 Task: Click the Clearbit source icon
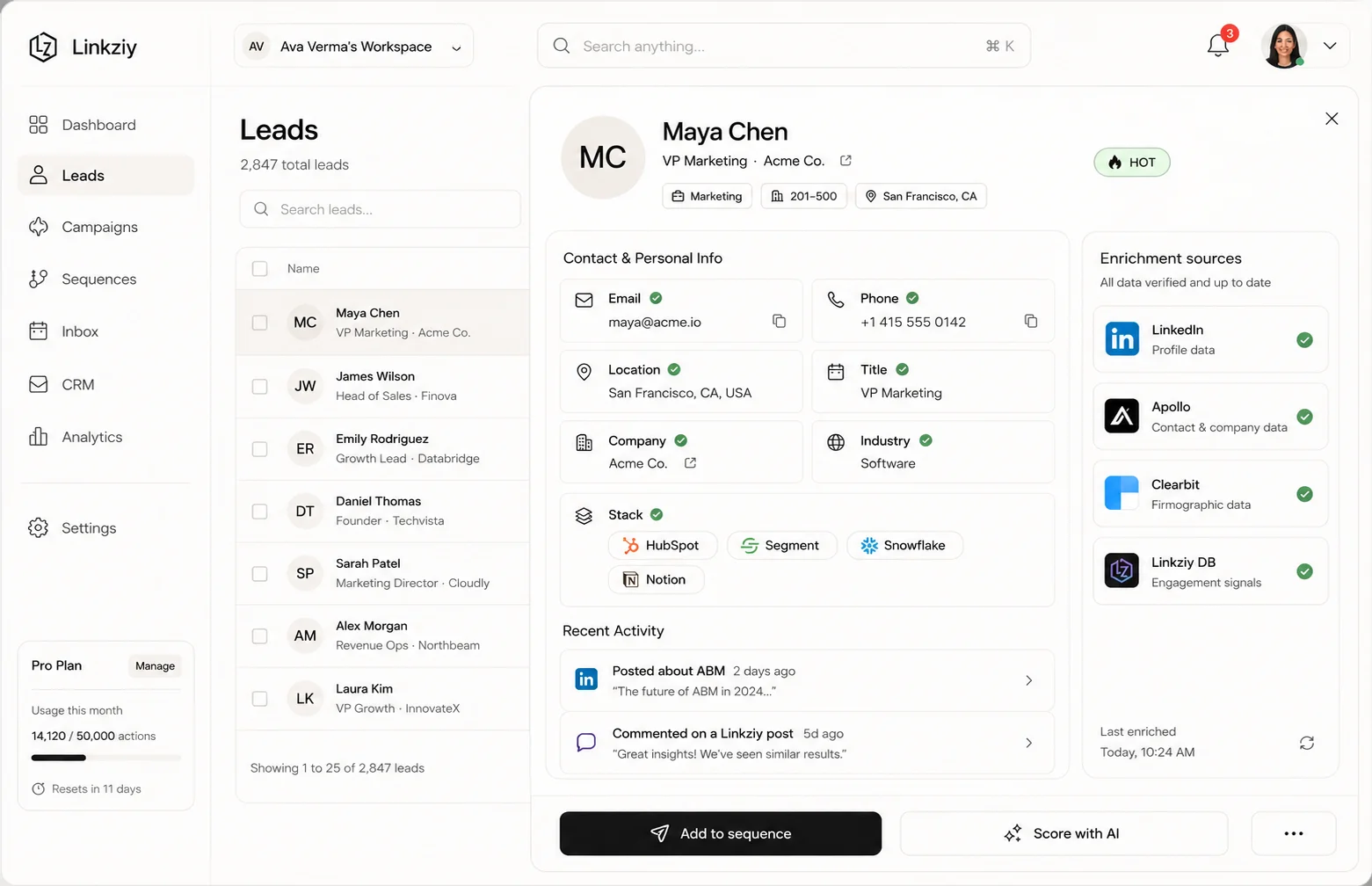click(1122, 493)
